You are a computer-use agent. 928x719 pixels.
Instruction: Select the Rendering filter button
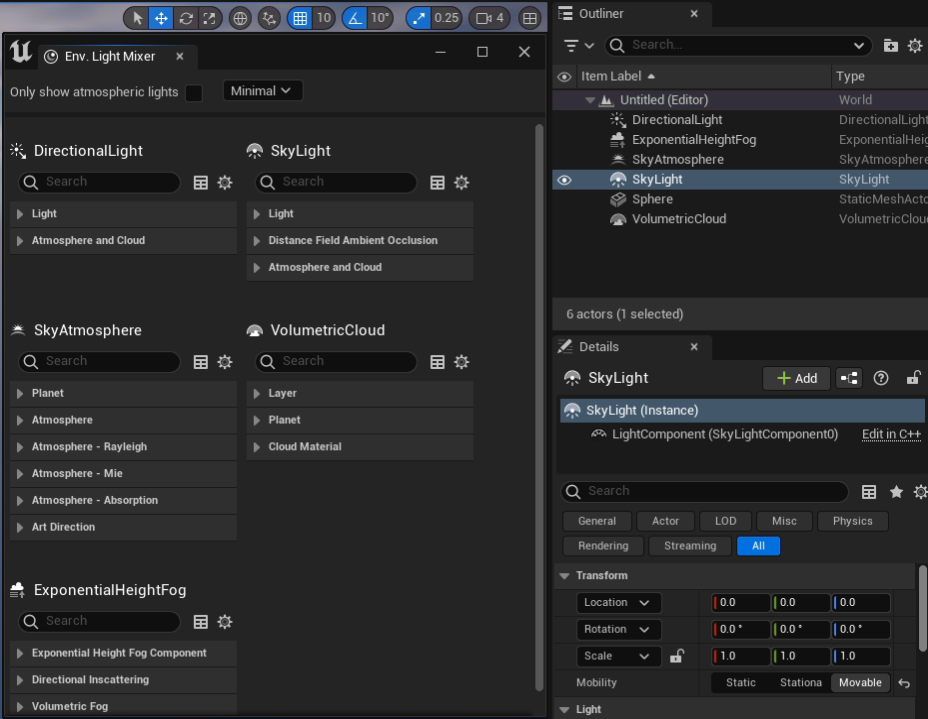point(603,546)
